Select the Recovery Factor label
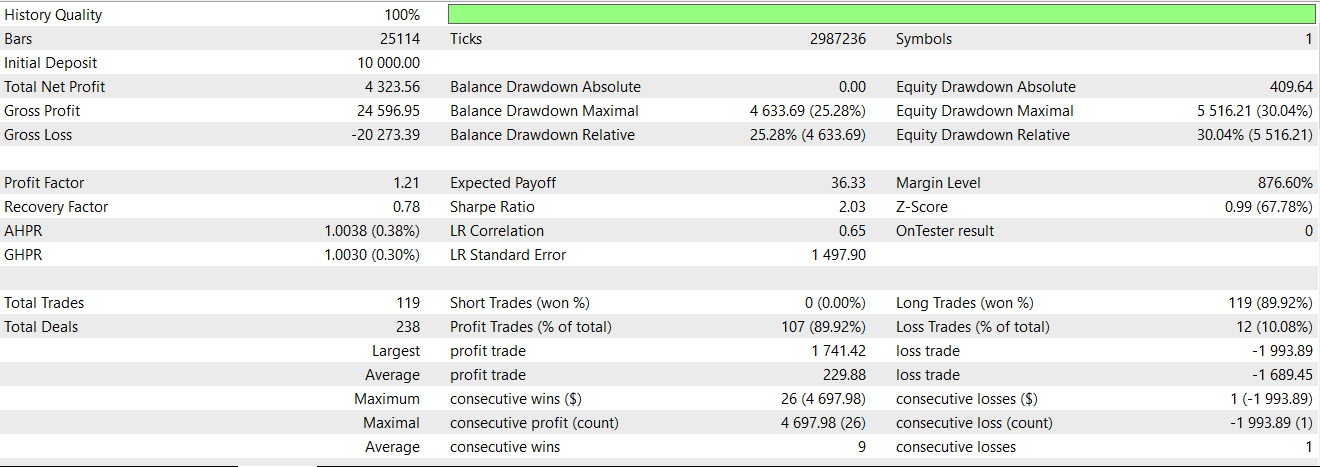Screen dimensions: 1320x467 56,207
